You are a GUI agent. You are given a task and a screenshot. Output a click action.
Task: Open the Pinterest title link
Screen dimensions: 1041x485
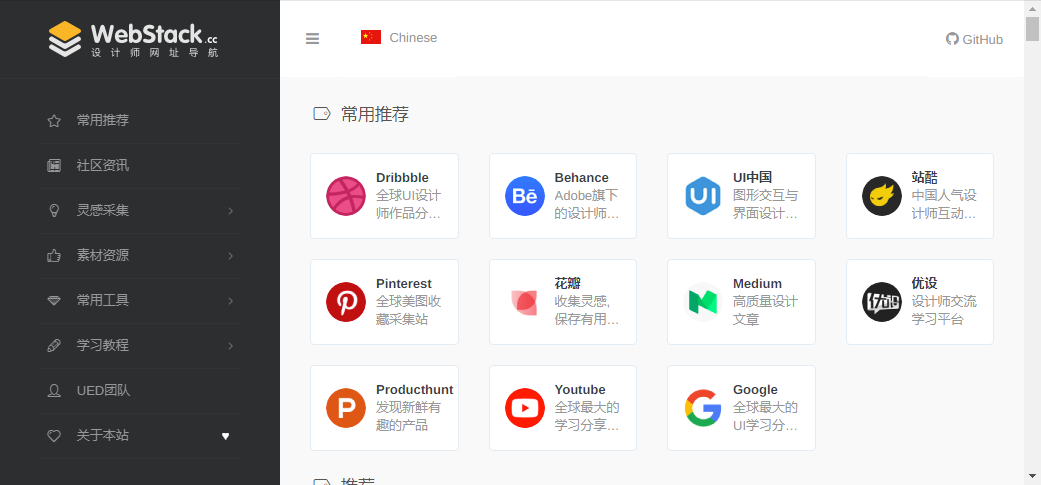coord(404,284)
